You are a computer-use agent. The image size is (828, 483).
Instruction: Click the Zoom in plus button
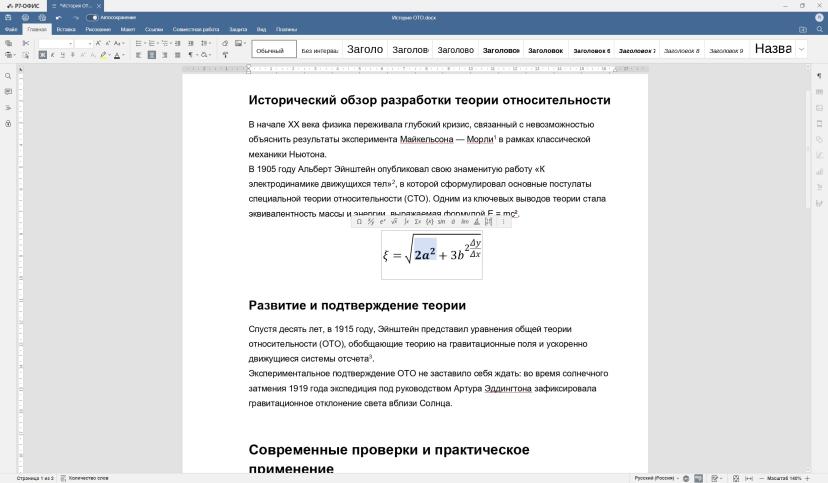807,478
